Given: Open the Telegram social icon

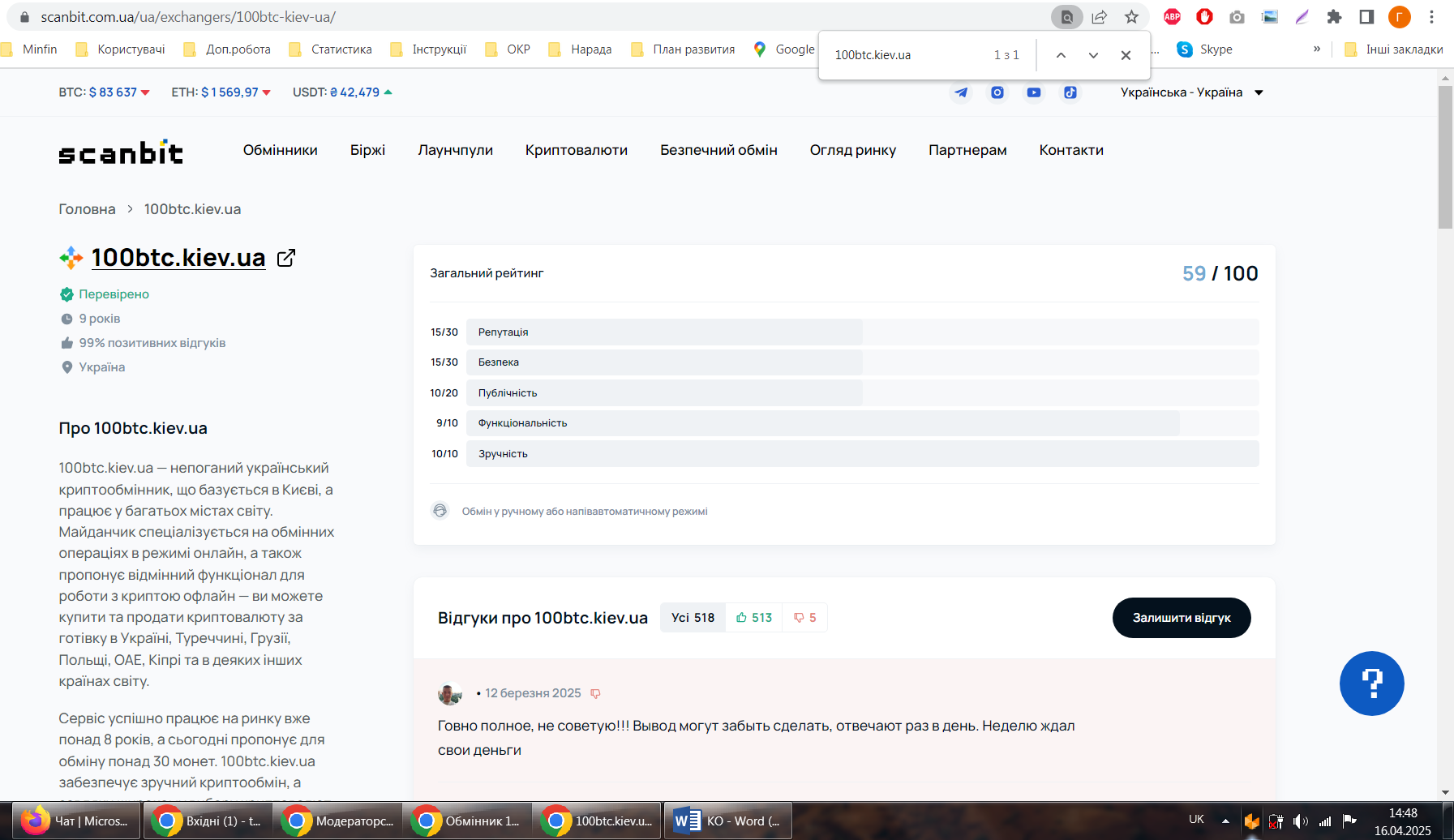Looking at the screenshot, I should point(961,92).
